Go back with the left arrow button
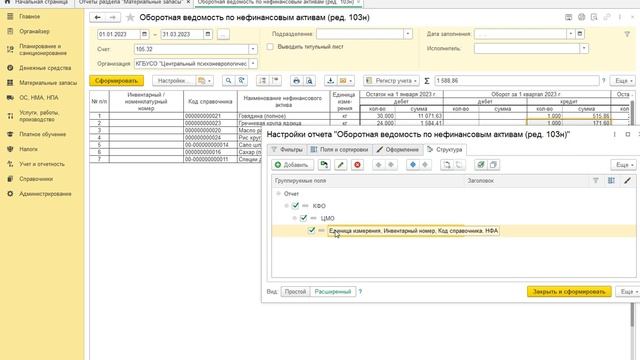The height and width of the screenshot is (360, 640). (98, 17)
